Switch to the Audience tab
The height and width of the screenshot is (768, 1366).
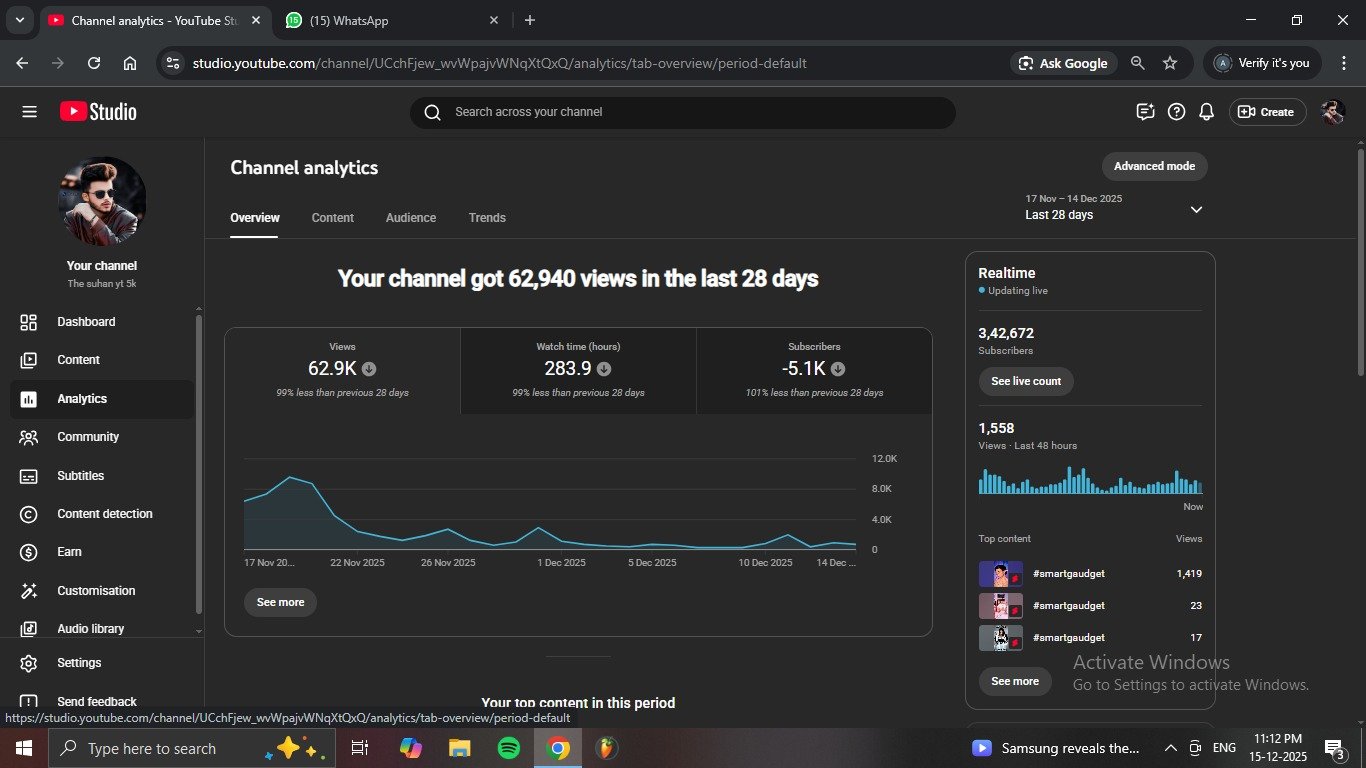point(410,218)
